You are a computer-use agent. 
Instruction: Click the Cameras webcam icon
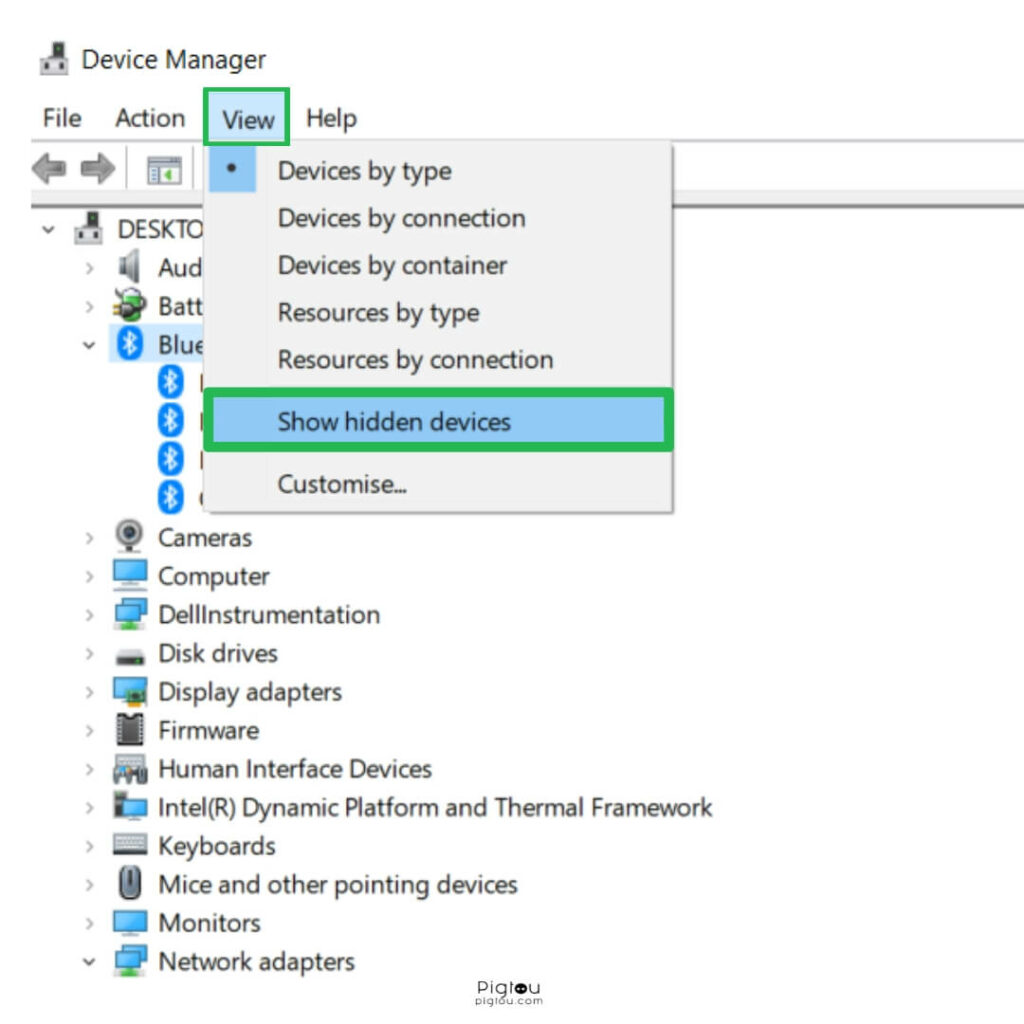(x=129, y=536)
